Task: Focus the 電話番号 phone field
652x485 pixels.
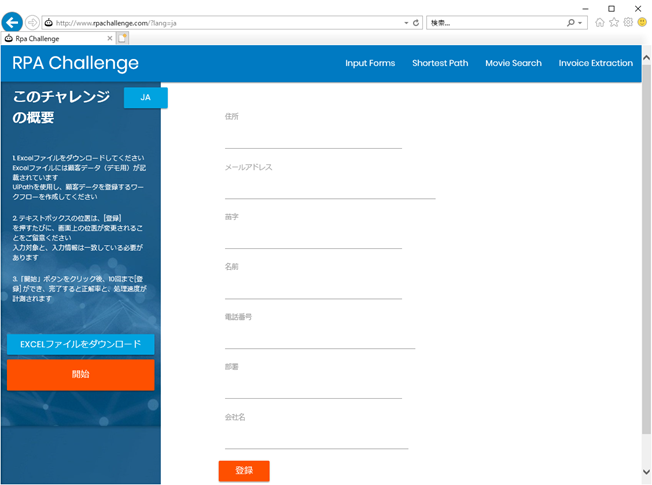Action: [x=320, y=339]
